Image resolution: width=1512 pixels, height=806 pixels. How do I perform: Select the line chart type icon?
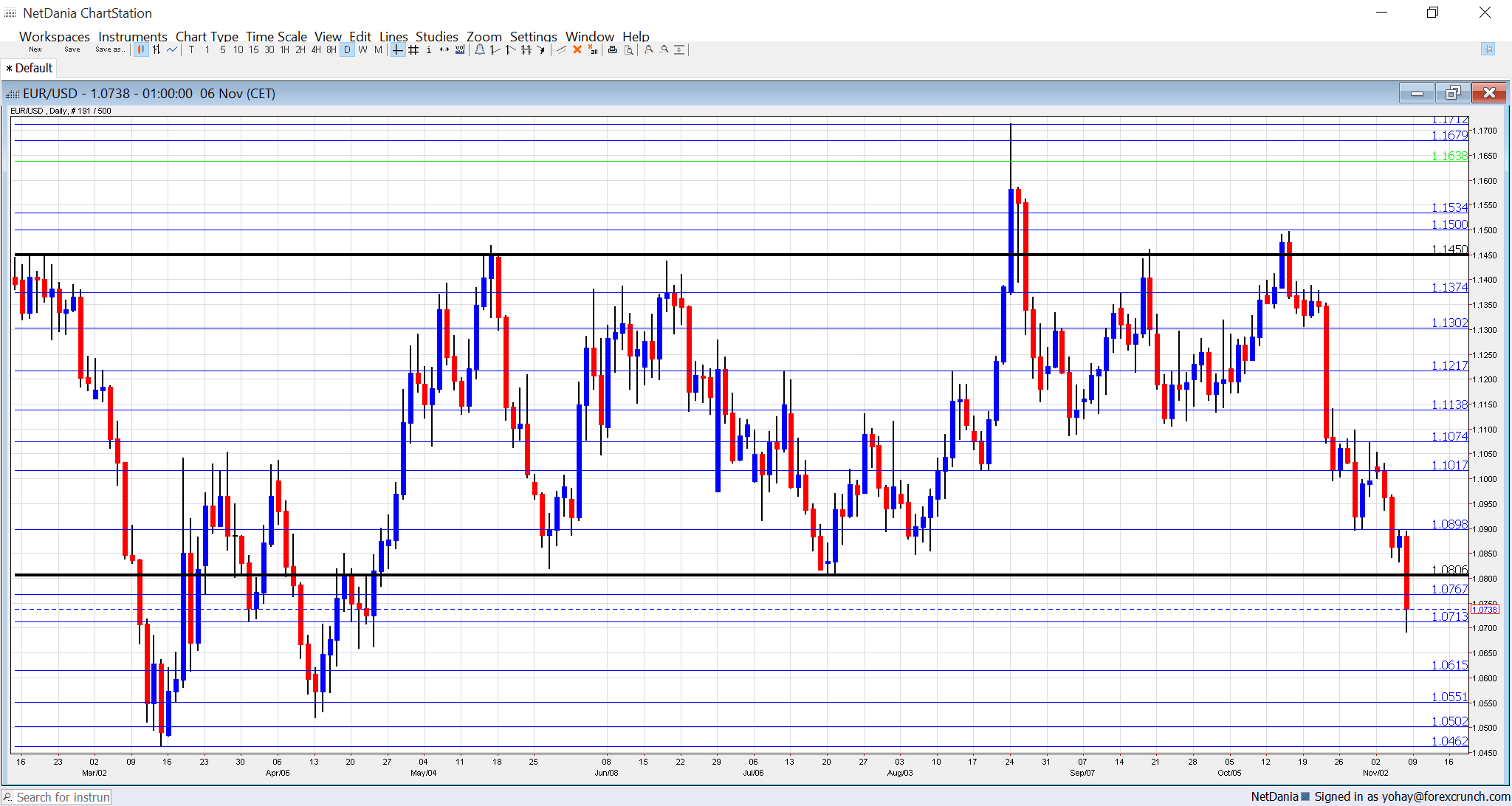point(172,49)
